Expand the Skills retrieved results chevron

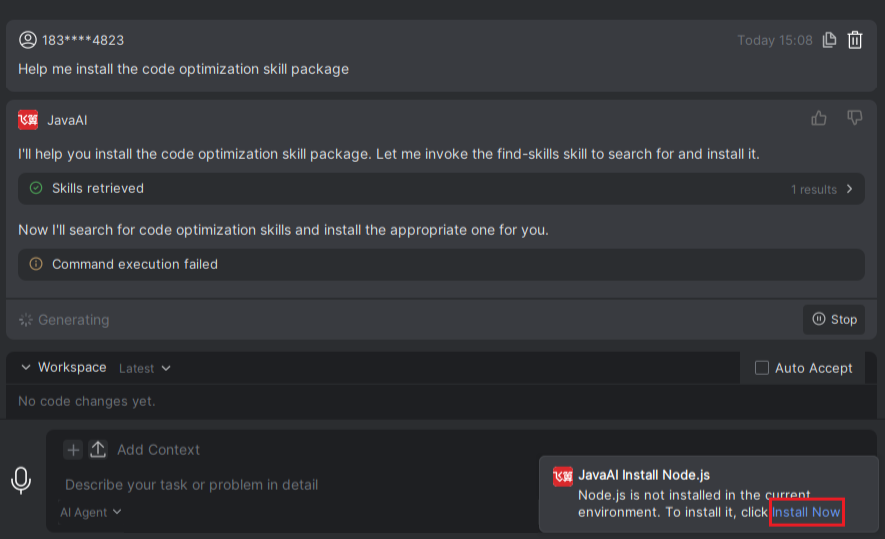click(x=849, y=189)
